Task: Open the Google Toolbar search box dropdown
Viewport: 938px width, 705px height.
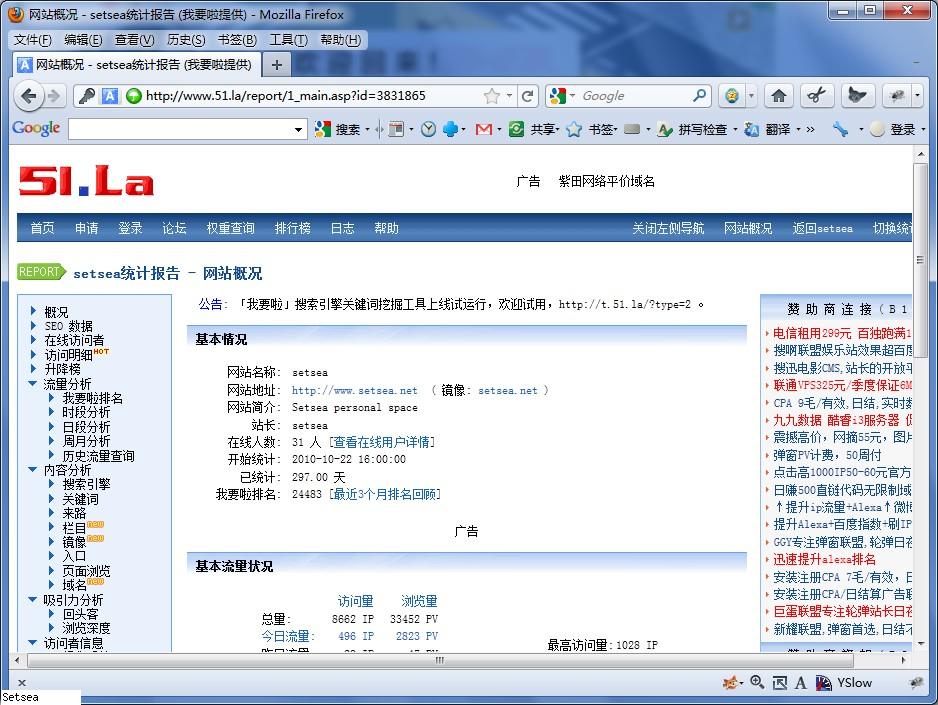Action: 299,129
